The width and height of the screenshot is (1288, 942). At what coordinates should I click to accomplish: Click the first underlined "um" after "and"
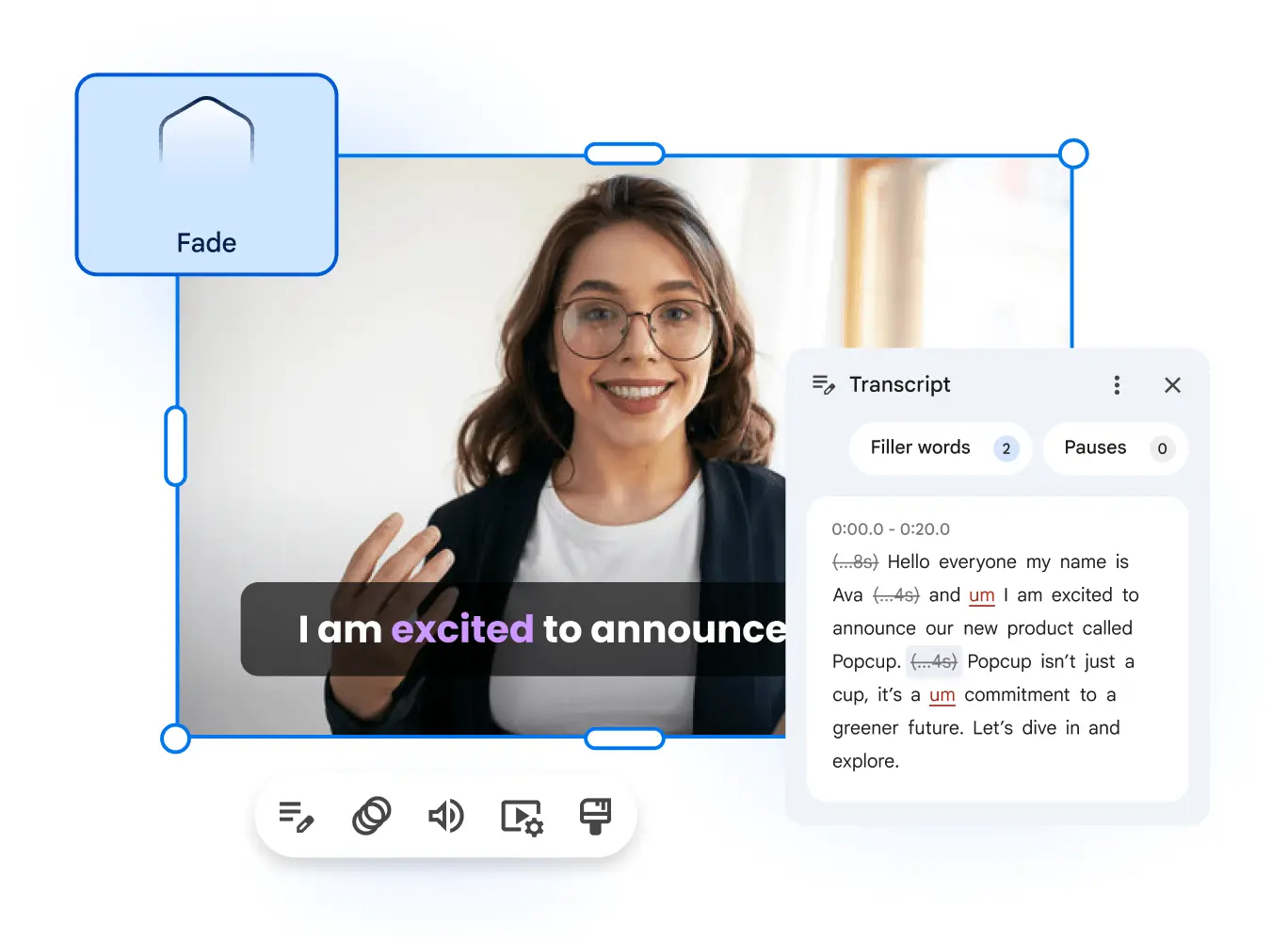point(982,595)
